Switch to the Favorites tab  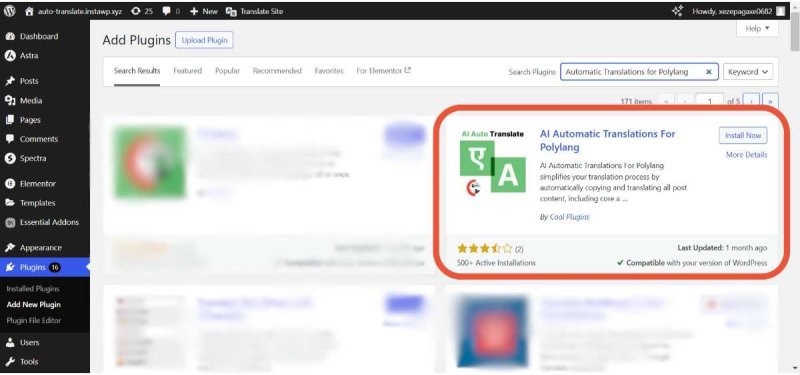click(329, 71)
